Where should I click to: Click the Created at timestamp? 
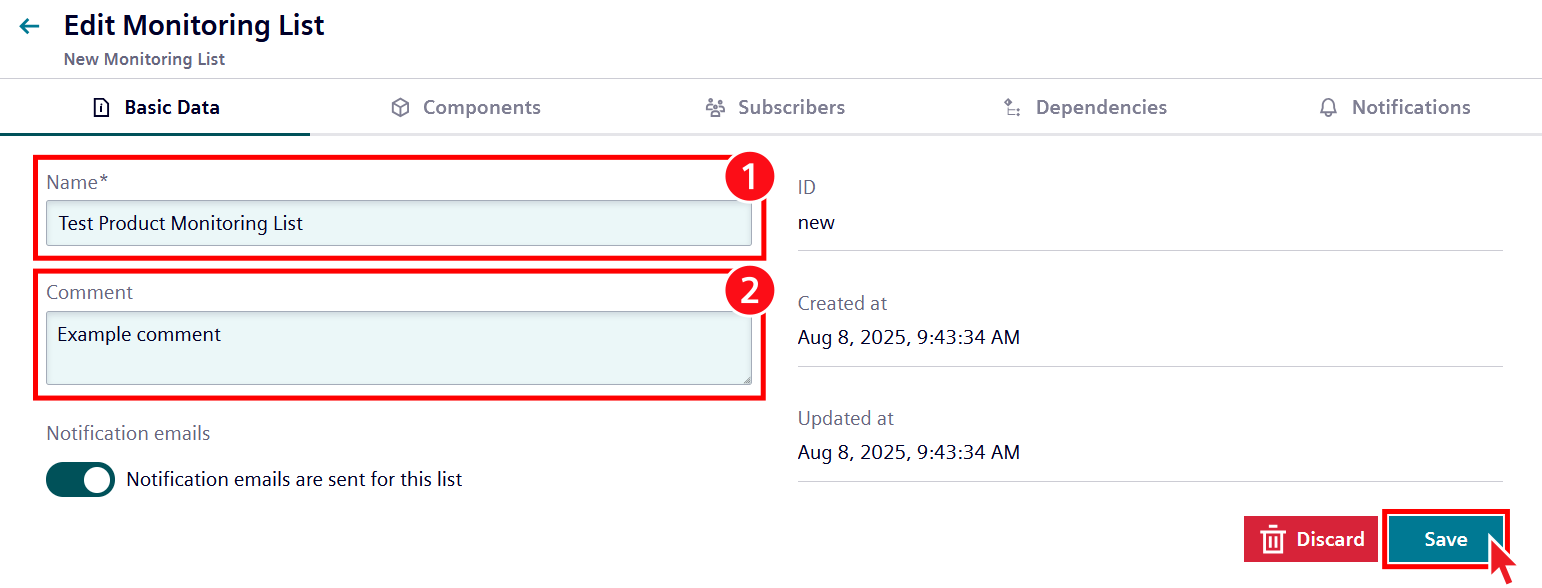(x=908, y=337)
